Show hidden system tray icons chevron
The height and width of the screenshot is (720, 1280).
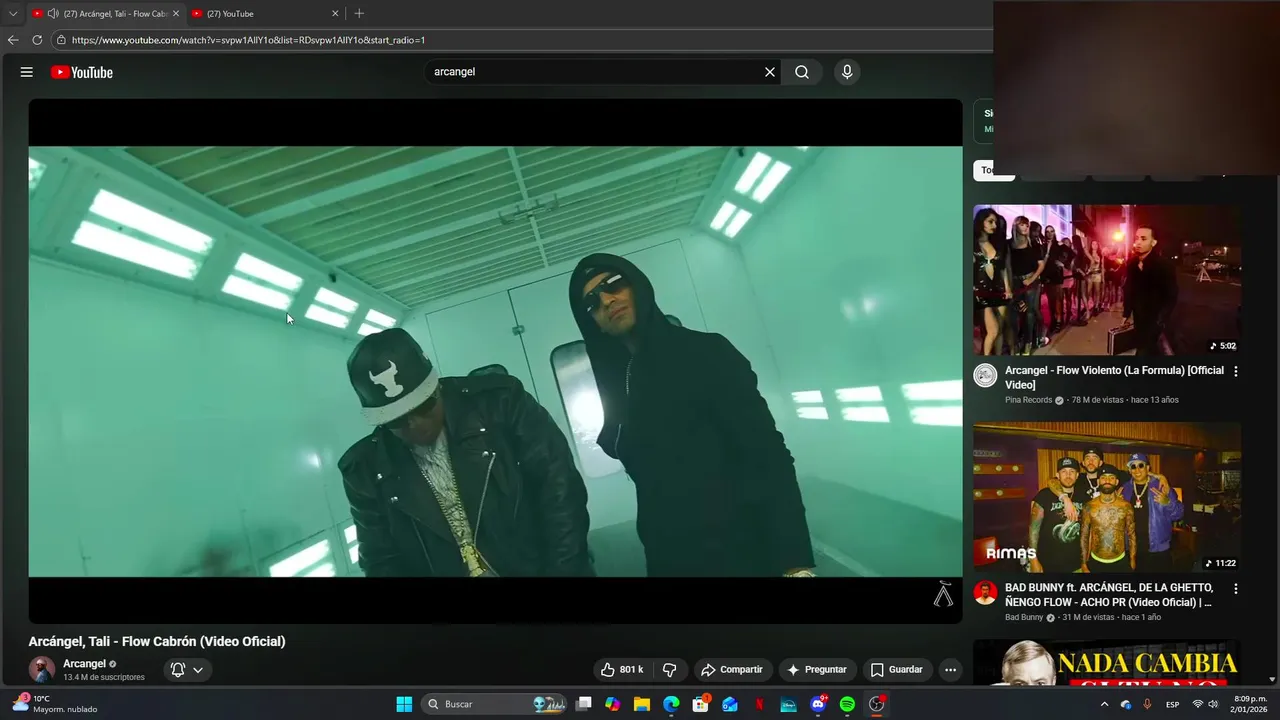coord(1104,704)
